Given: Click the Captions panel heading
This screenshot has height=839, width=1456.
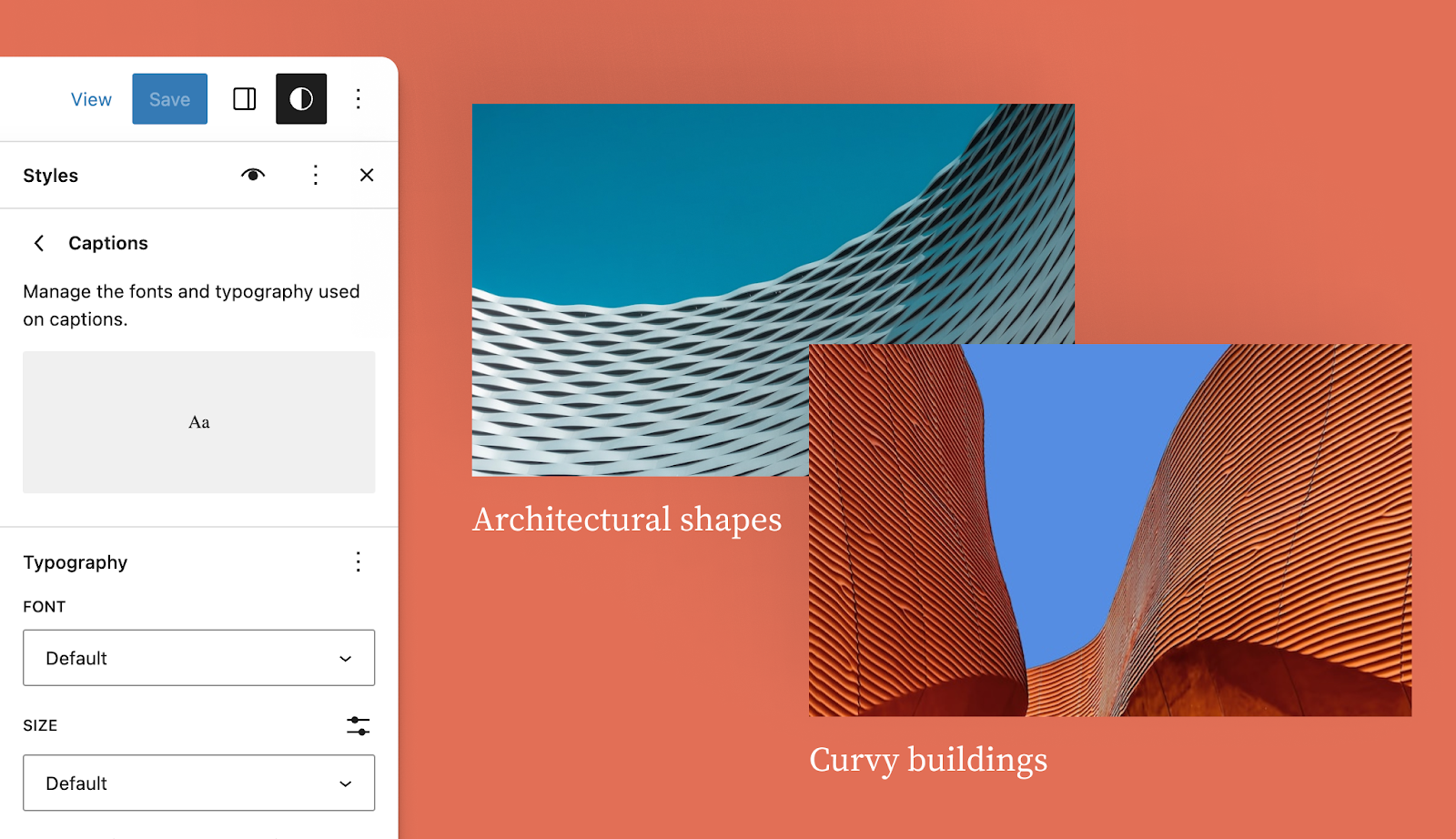Looking at the screenshot, I should pyautogui.click(x=108, y=243).
